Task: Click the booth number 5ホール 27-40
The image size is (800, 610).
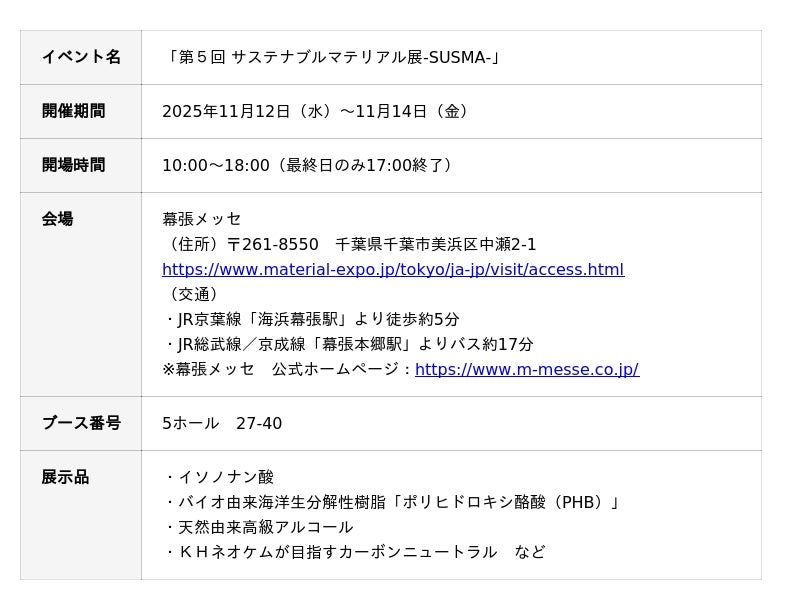Action: [x=222, y=423]
